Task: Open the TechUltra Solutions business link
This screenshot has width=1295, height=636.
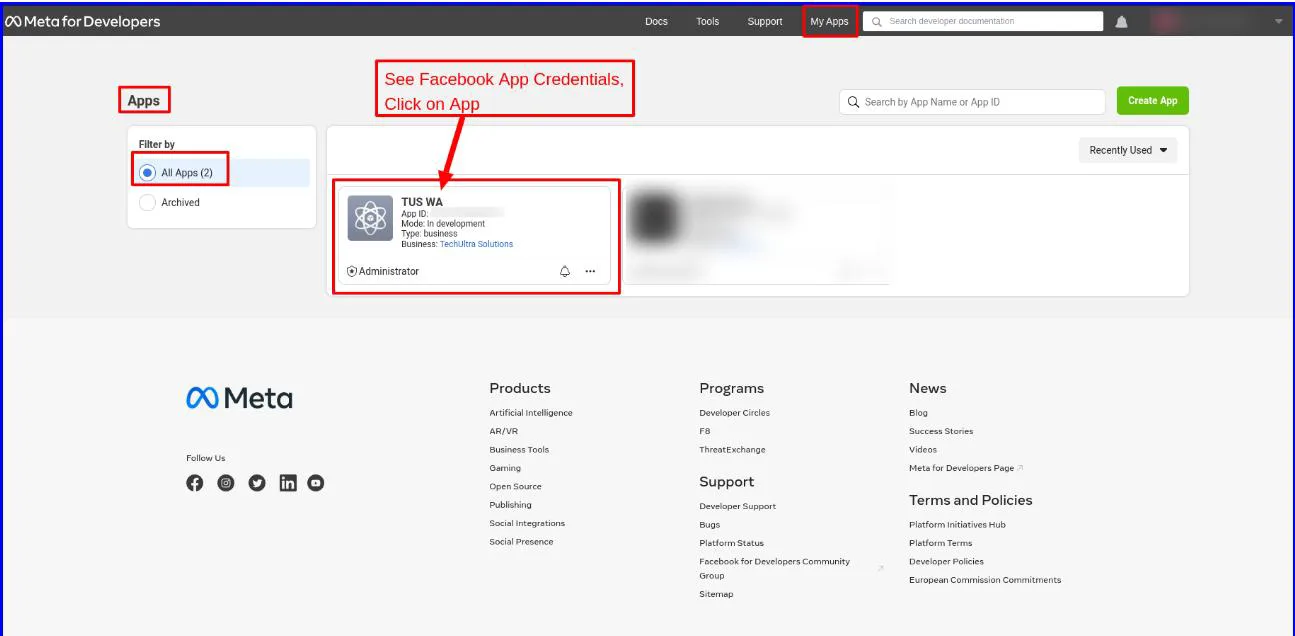Action: 476,244
